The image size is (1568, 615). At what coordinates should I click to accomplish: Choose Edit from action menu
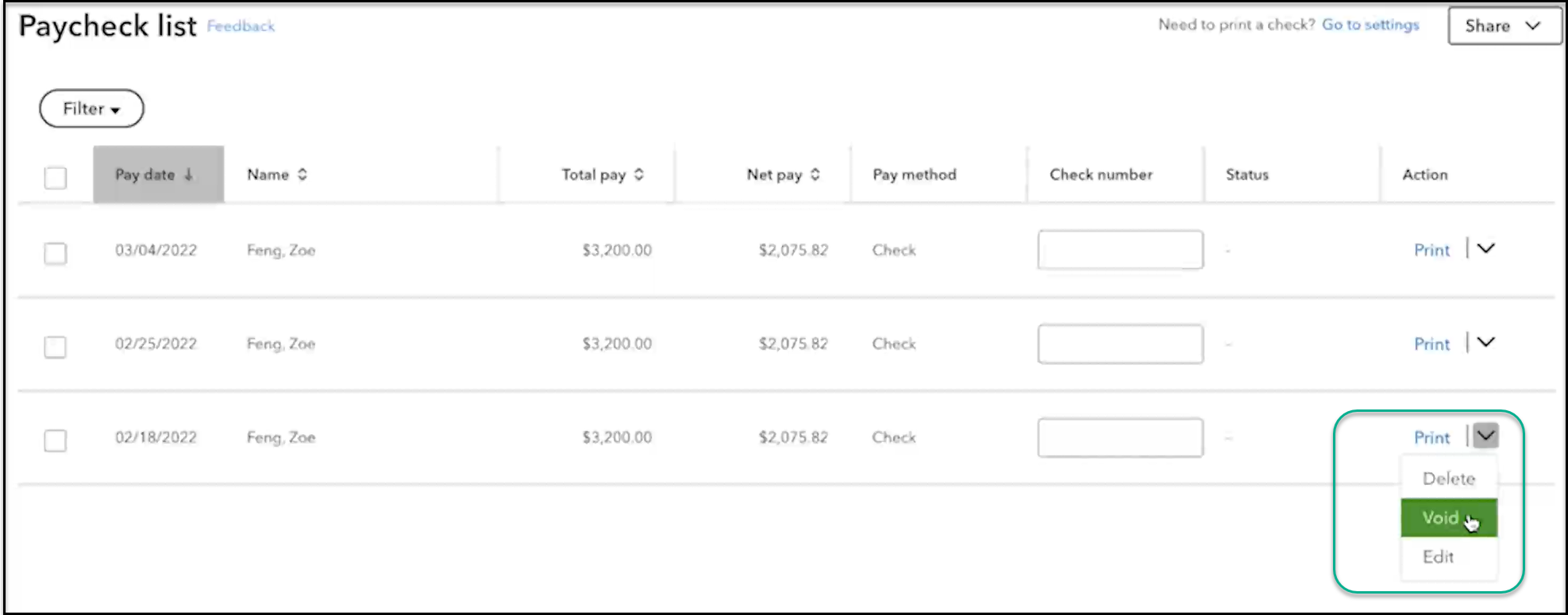pos(1438,557)
